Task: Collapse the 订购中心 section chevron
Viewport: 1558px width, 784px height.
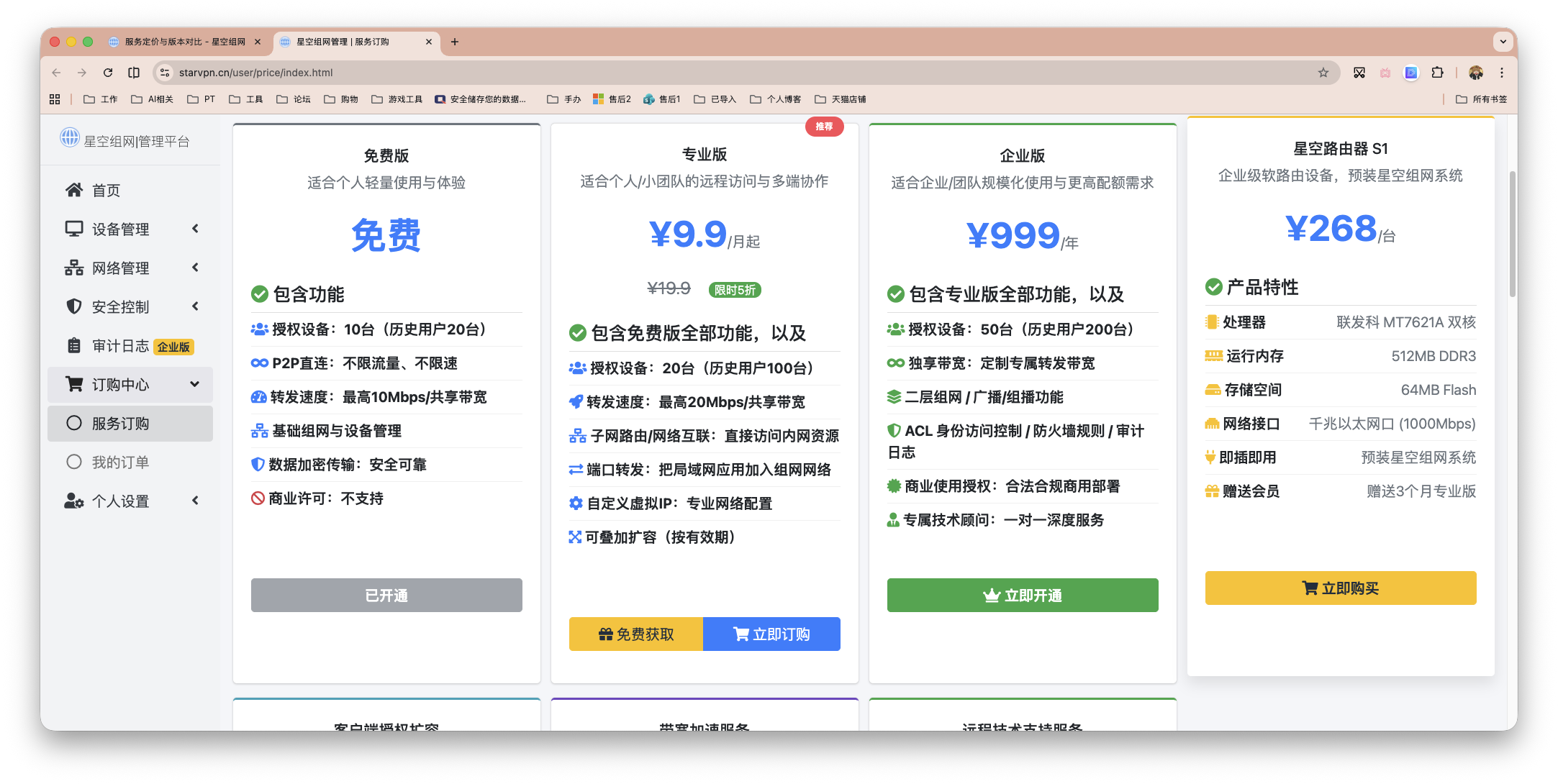Action: 195,384
